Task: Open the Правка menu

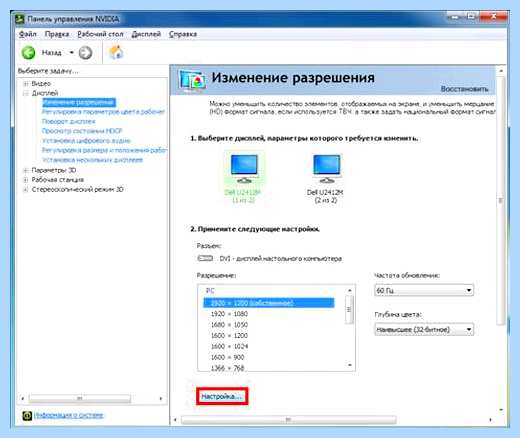Action: click(x=57, y=34)
